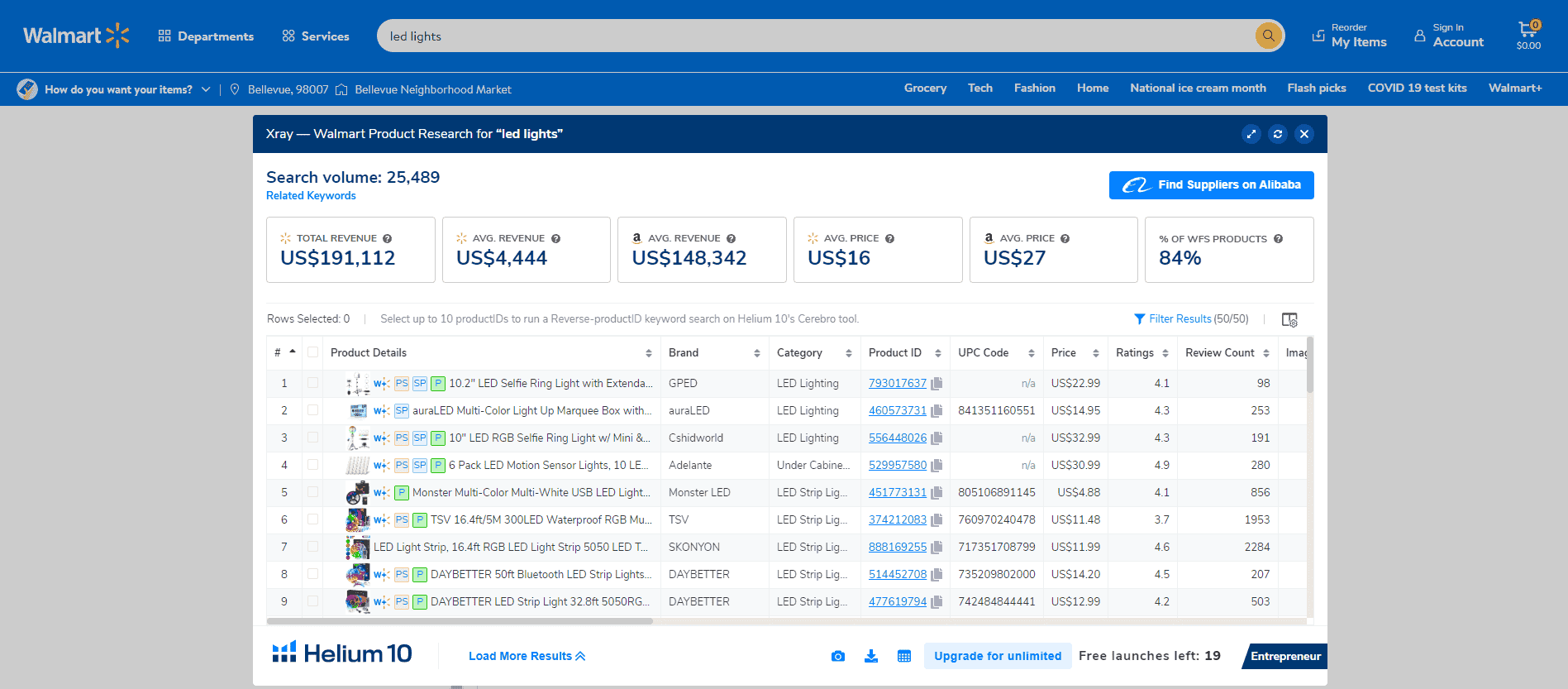Click the Total Revenue help question mark

tap(387, 238)
